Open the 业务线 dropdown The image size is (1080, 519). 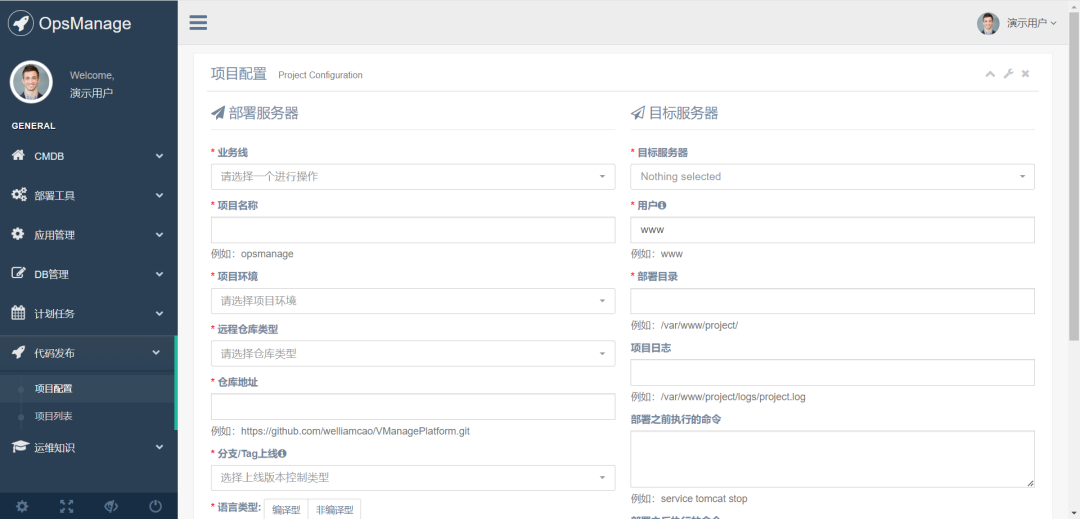pos(413,177)
